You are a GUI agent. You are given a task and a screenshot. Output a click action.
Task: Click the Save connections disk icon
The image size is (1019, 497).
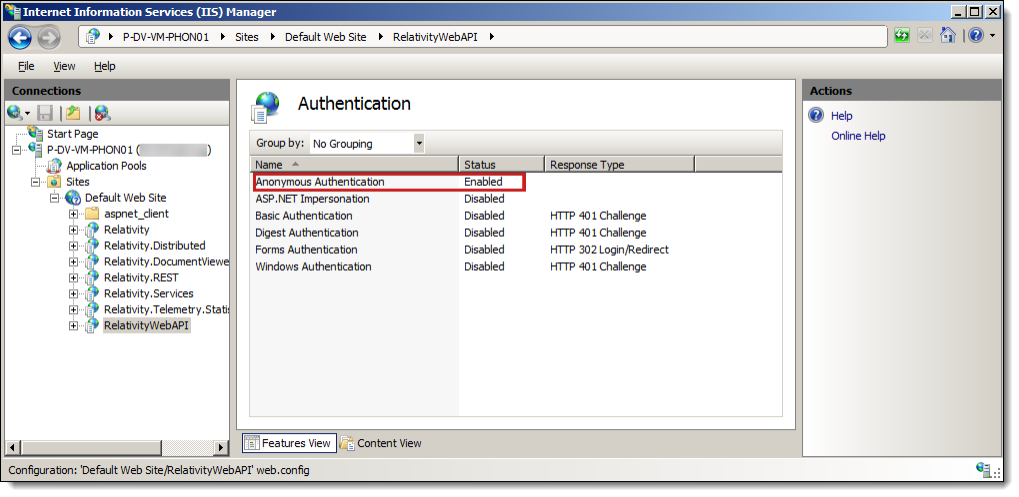(45, 114)
